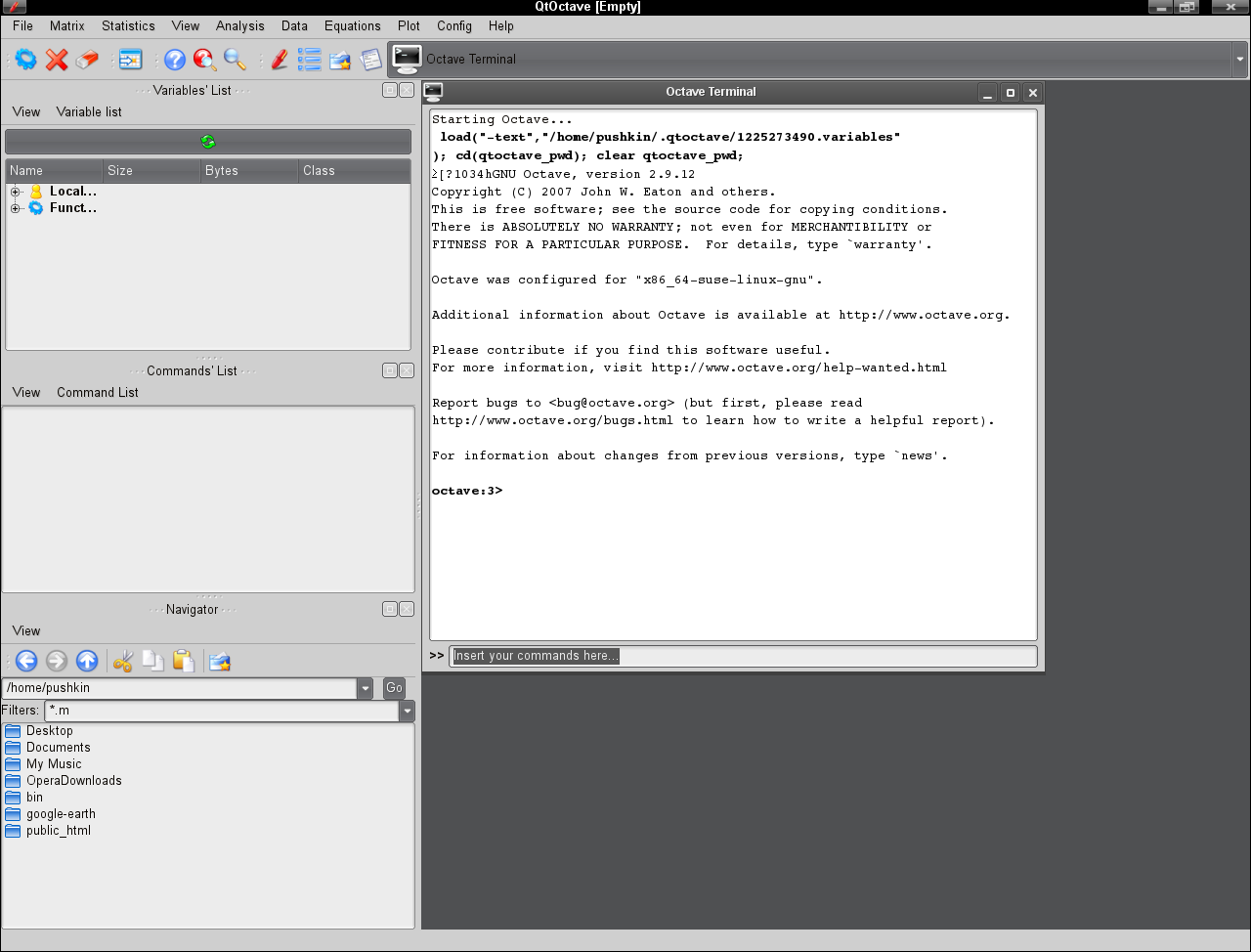The height and width of the screenshot is (952, 1251).
Task: Click the 'Insert your commands here' input field
Action: pyautogui.click(x=743, y=656)
